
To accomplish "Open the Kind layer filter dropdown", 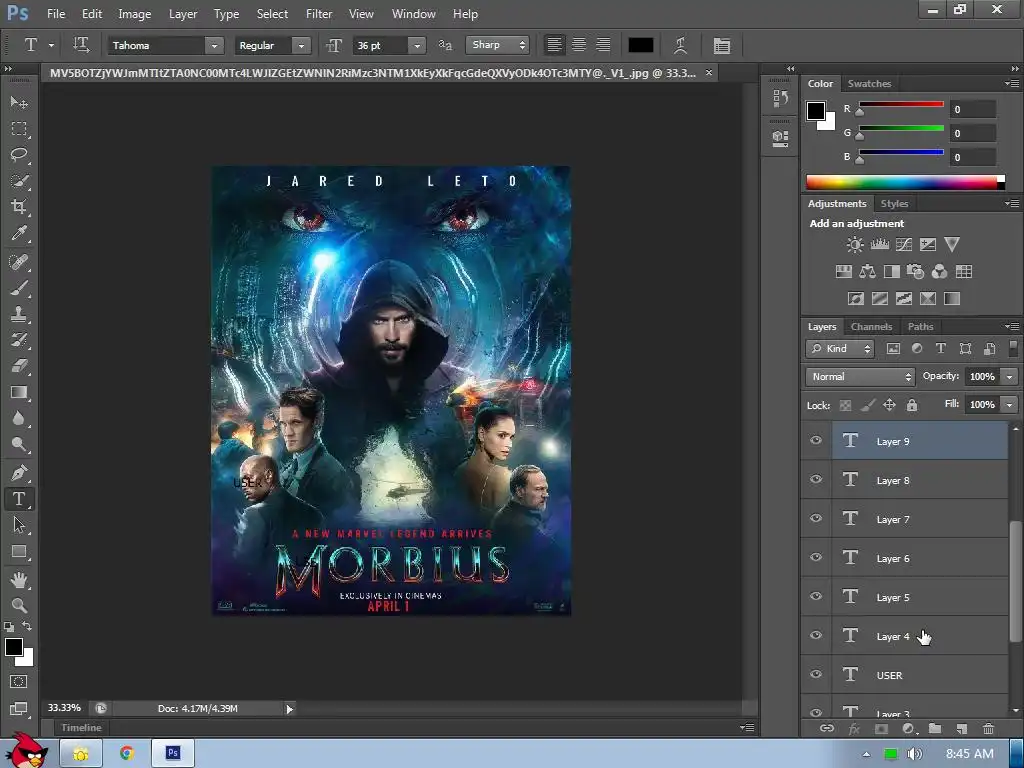I will coord(840,349).
